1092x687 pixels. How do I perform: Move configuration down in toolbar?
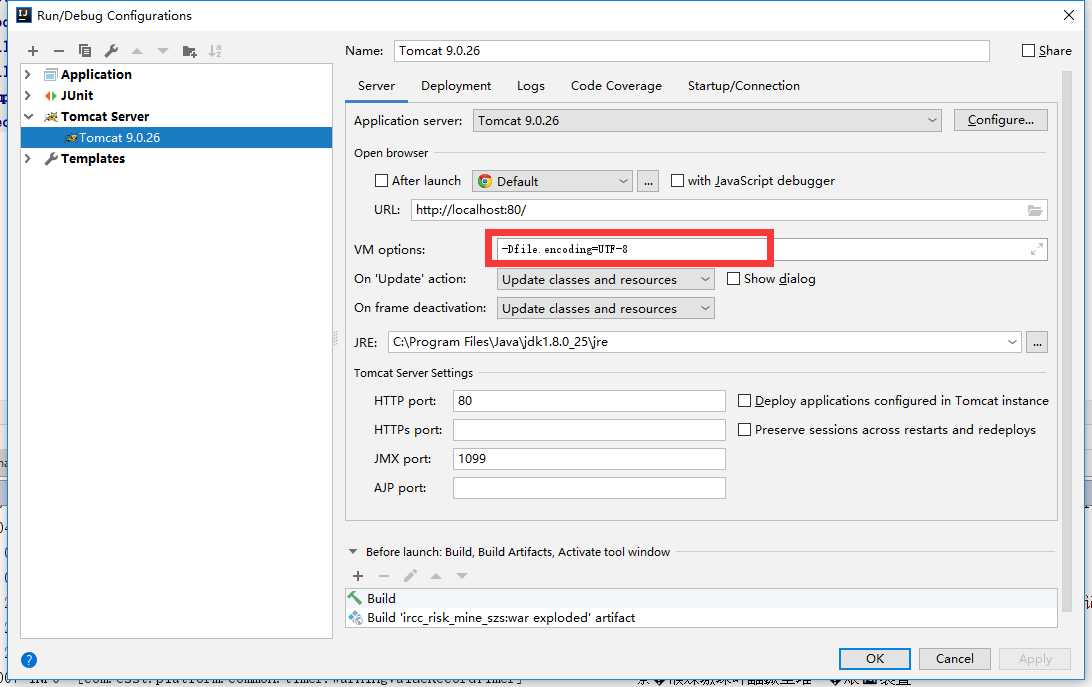(163, 51)
